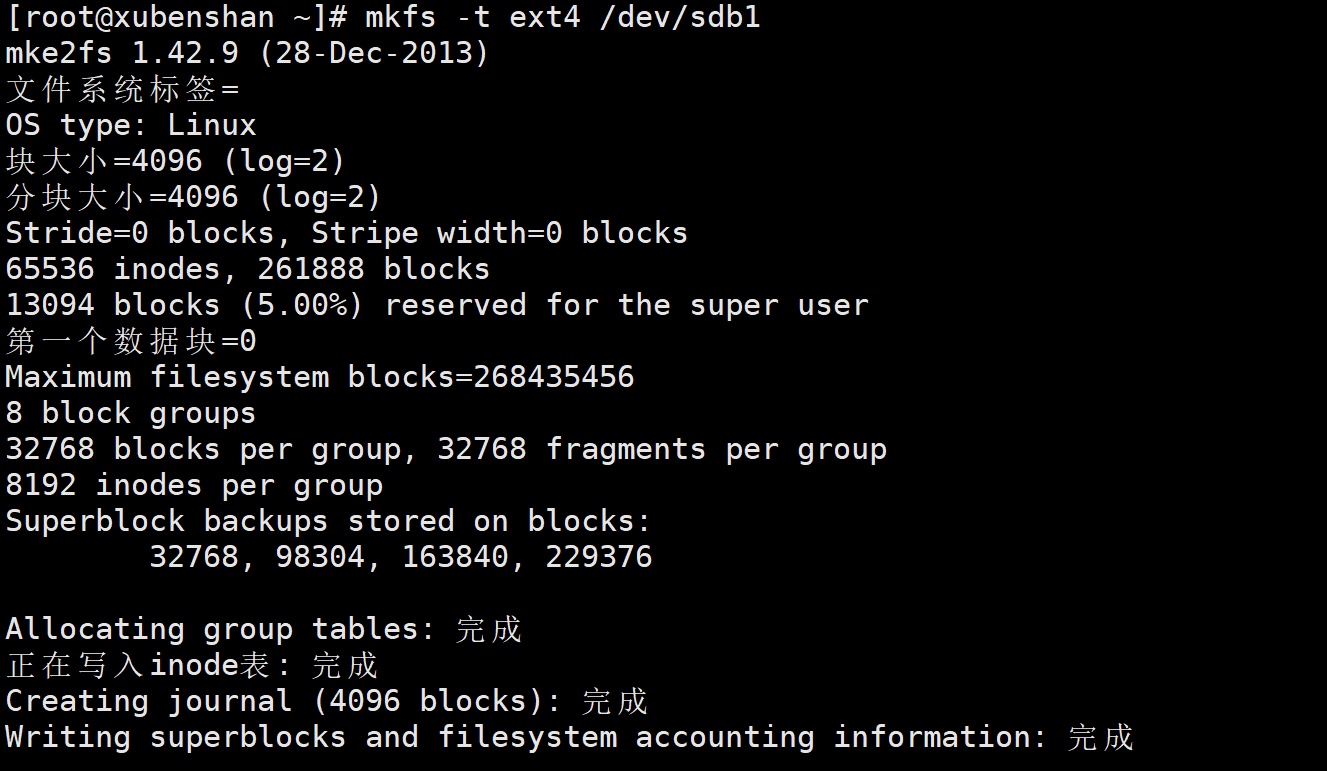Click the 13094 blocks reserved line

coord(437,305)
